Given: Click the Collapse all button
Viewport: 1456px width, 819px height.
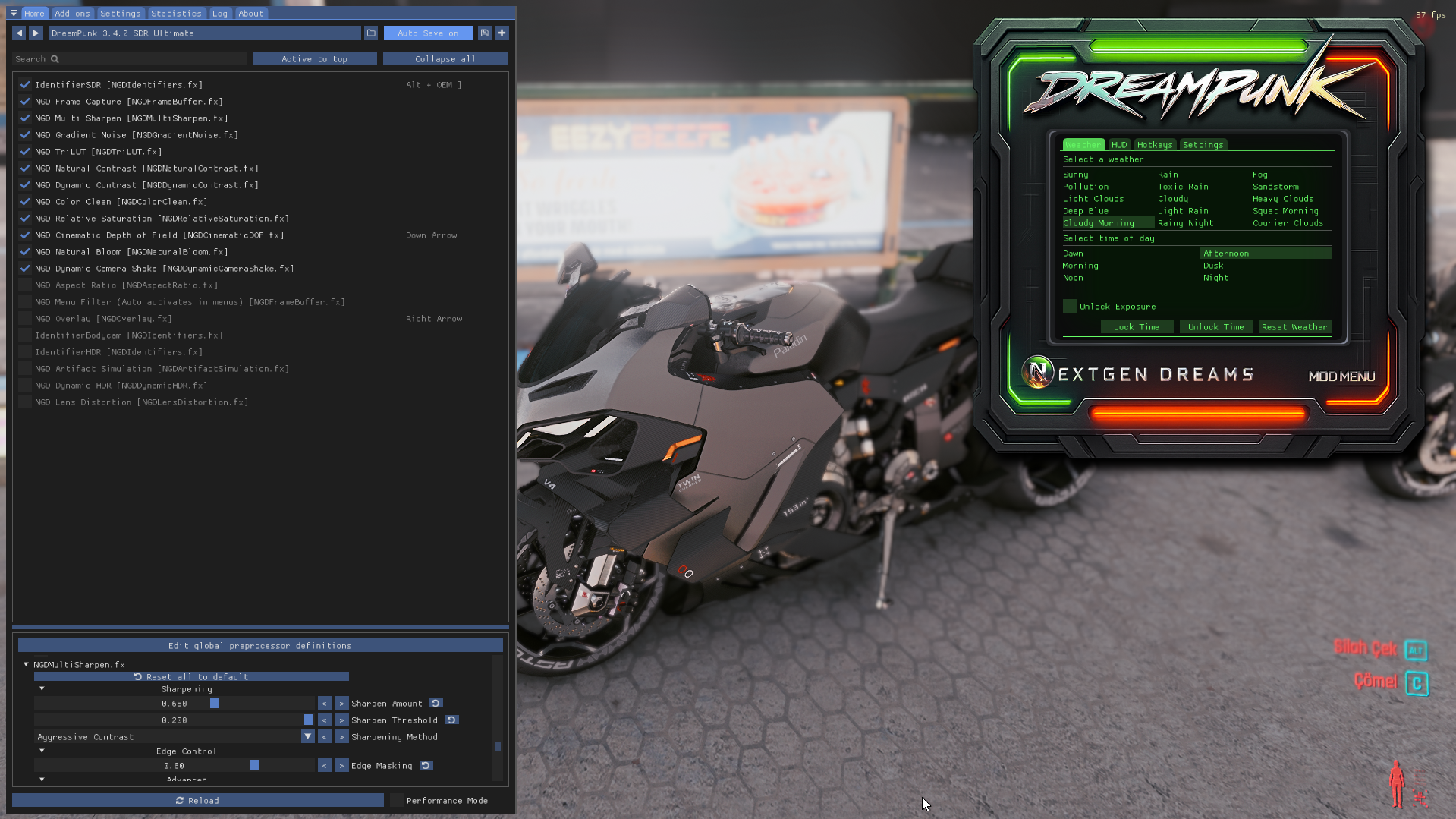Looking at the screenshot, I should [445, 59].
